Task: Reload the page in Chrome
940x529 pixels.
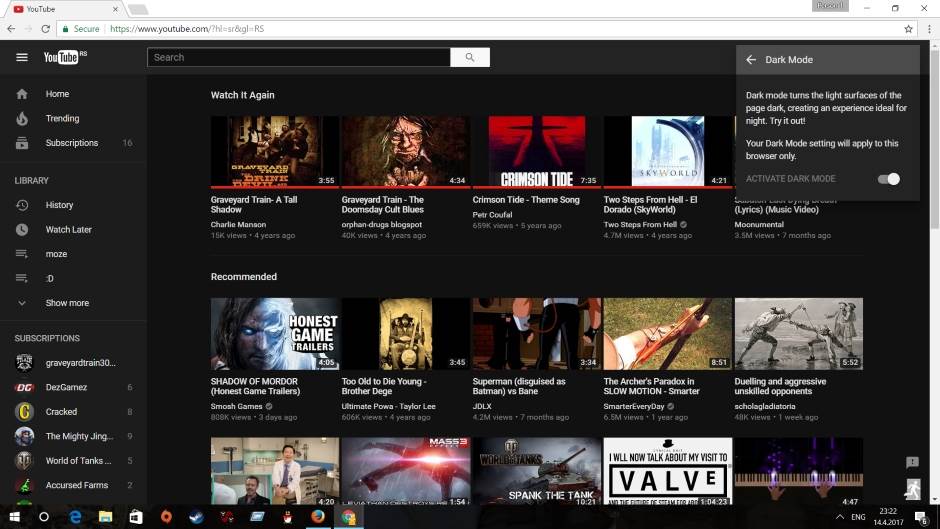Action: coord(46,29)
